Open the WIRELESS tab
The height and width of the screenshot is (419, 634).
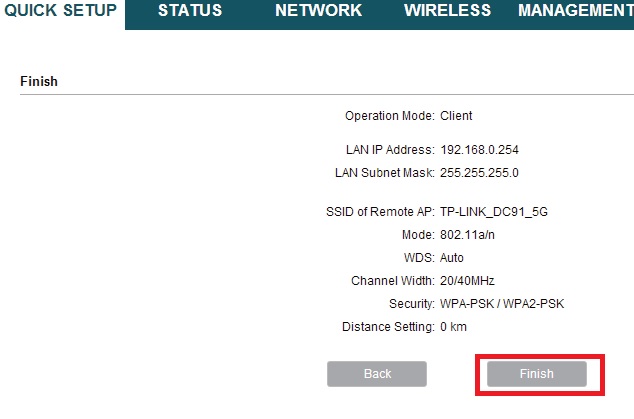447,11
